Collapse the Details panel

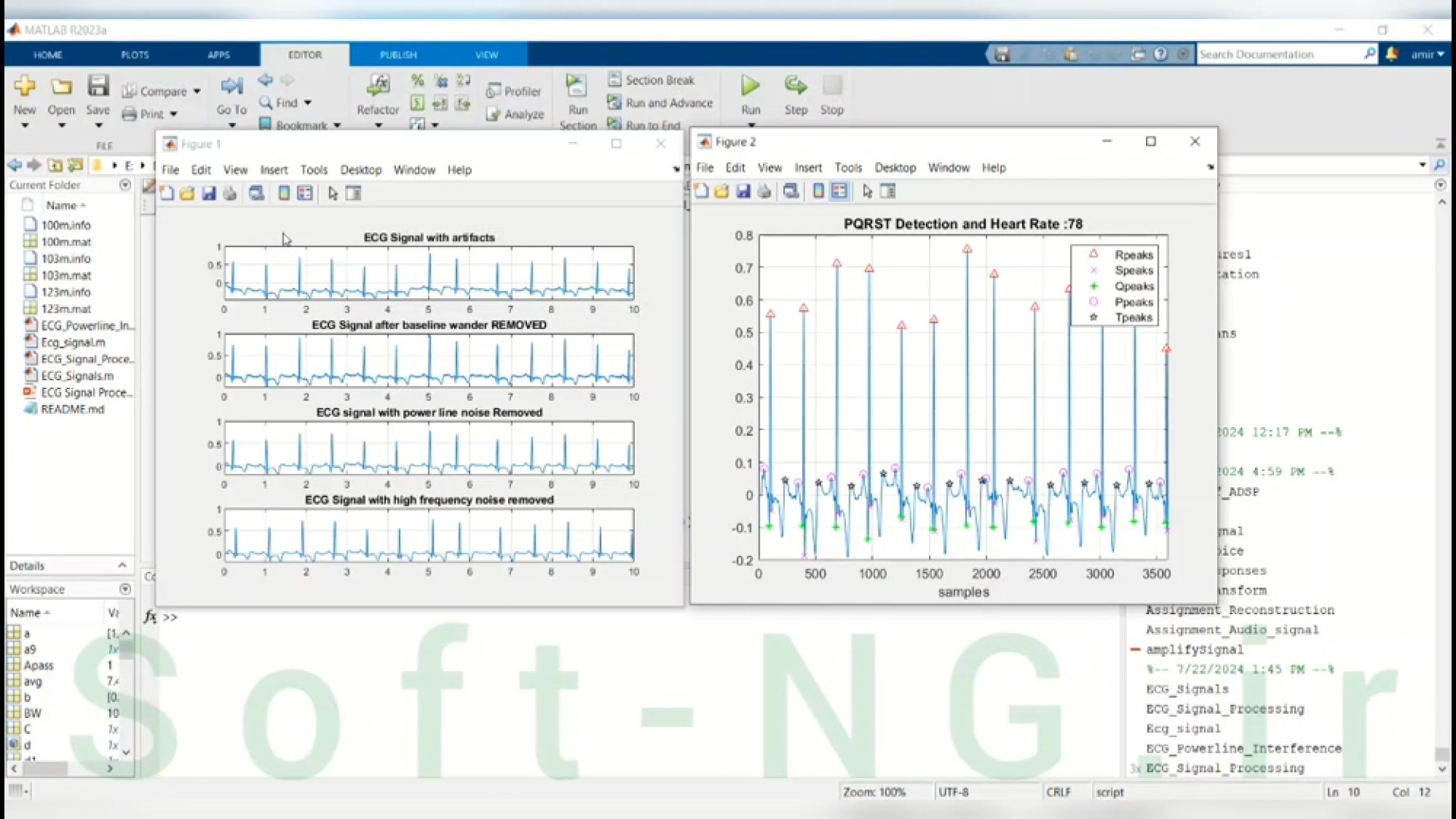122,566
